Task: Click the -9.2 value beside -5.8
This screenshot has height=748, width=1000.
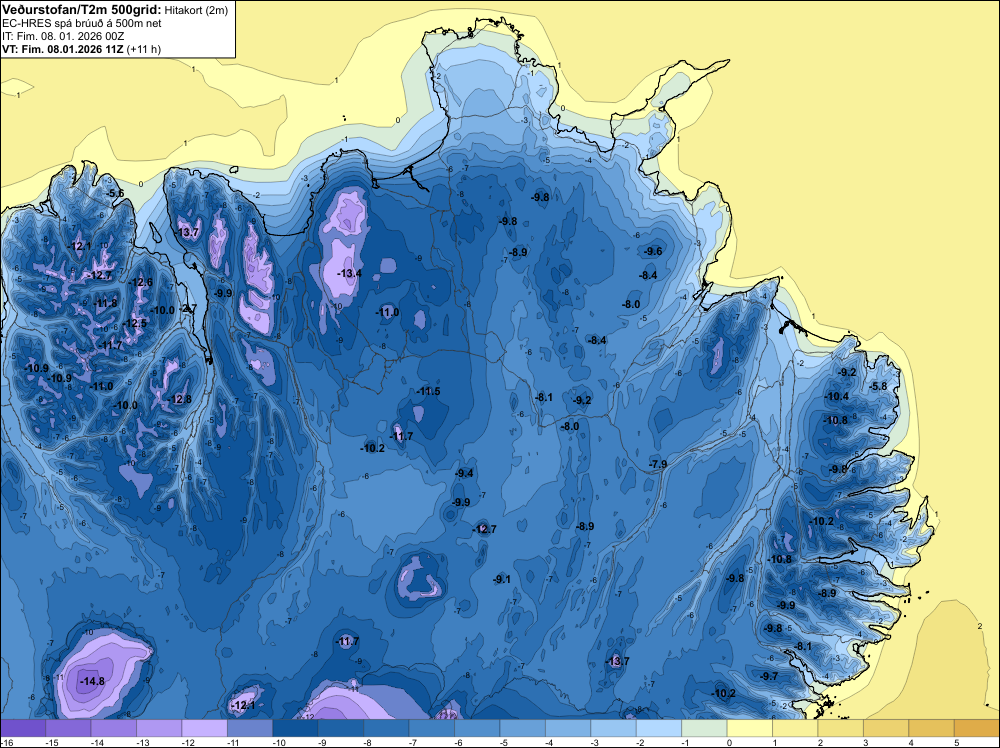Action: 848,372
